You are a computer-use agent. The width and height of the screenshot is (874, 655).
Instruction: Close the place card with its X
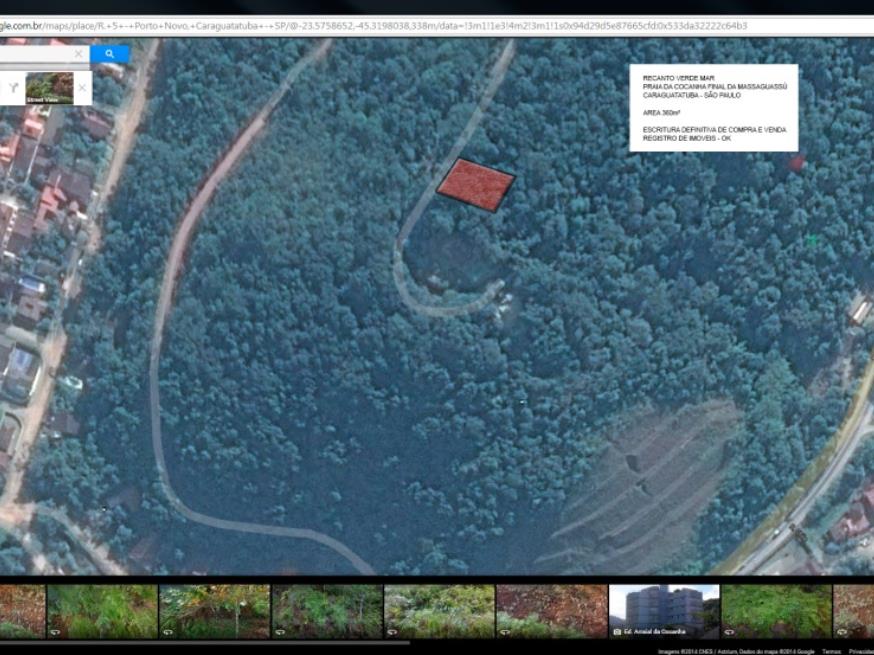click(x=82, y=88)
